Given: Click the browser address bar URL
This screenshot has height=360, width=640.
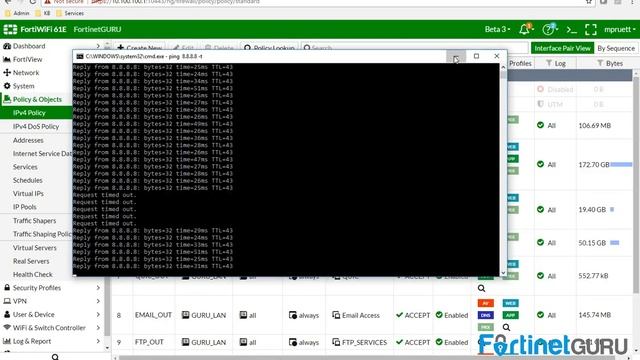Looking at the screenshot, I should click(176, 2).
